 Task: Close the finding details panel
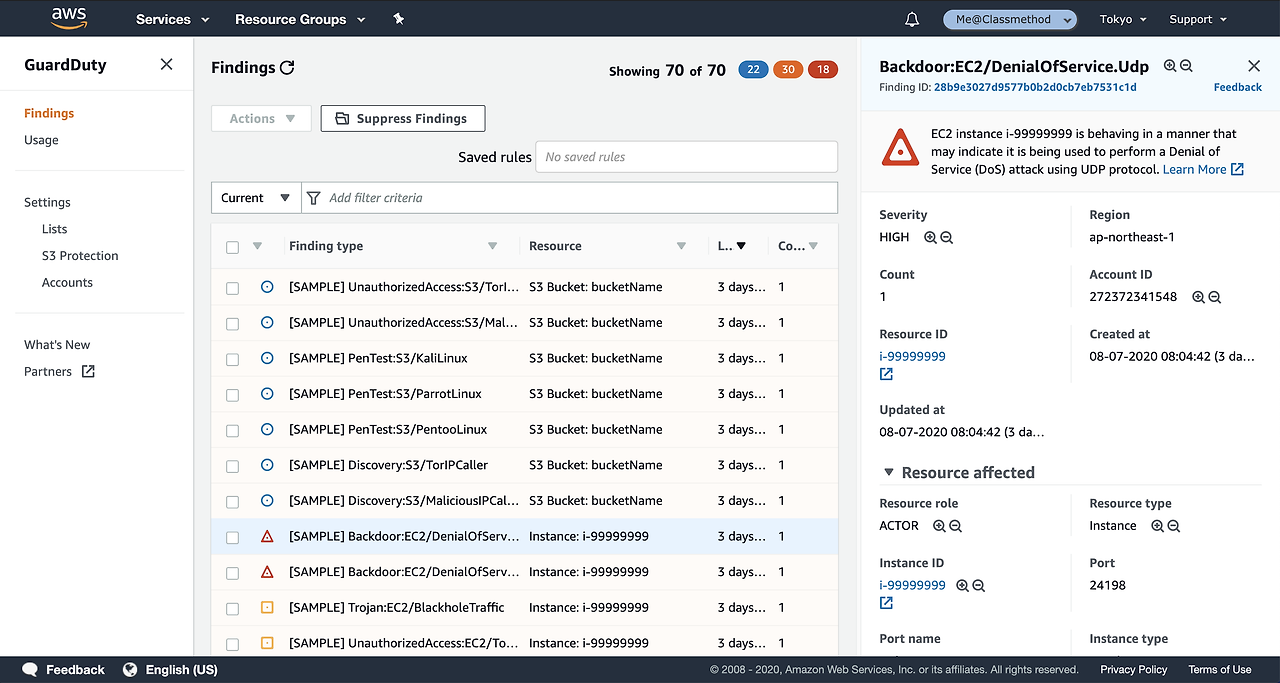tap(1254, 66)
